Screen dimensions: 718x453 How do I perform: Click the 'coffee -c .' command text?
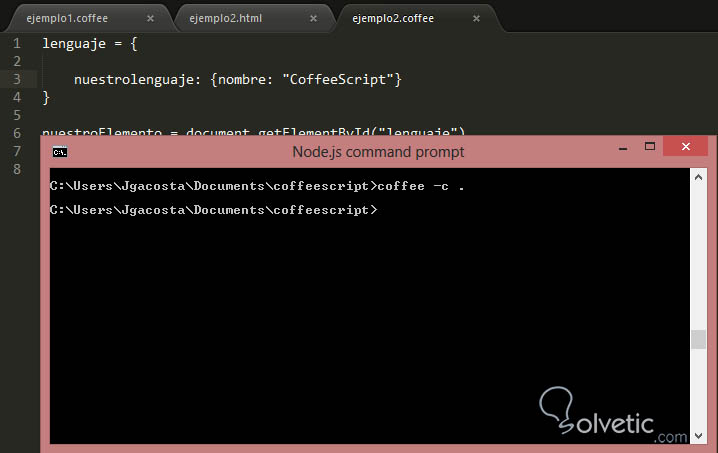(421, 186)
